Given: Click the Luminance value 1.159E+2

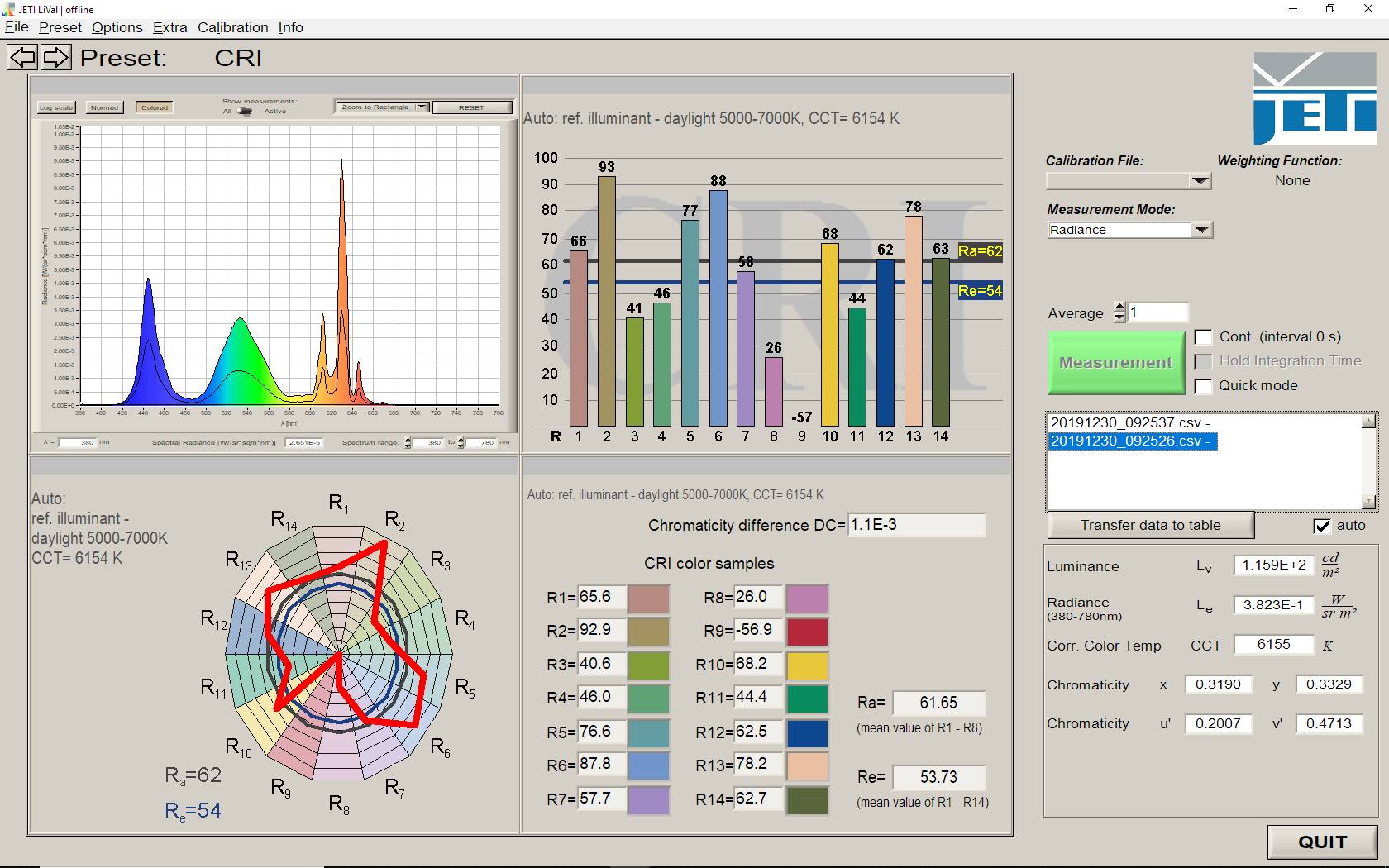Looking at the screenshot, I should click(x=1273, y=565).
